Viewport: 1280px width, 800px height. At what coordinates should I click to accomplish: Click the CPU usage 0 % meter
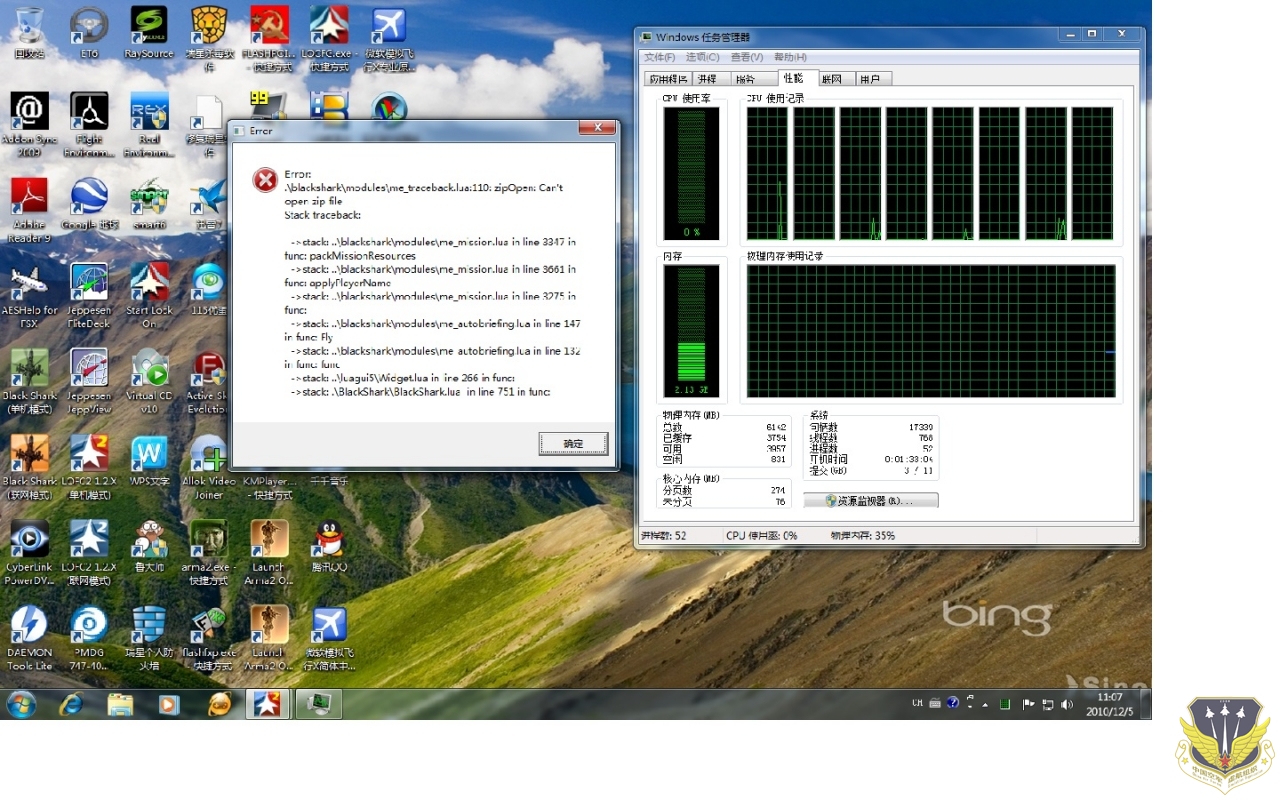(x=692, y=173)
